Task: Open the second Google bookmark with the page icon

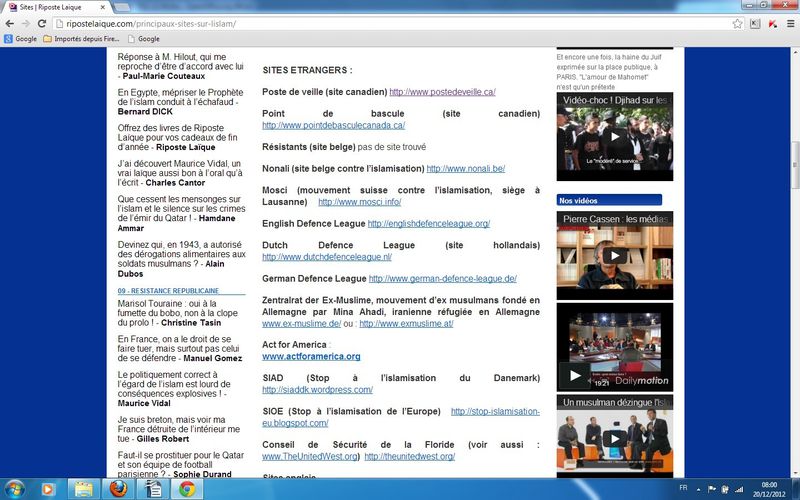Action: click(x=143, y=39)
